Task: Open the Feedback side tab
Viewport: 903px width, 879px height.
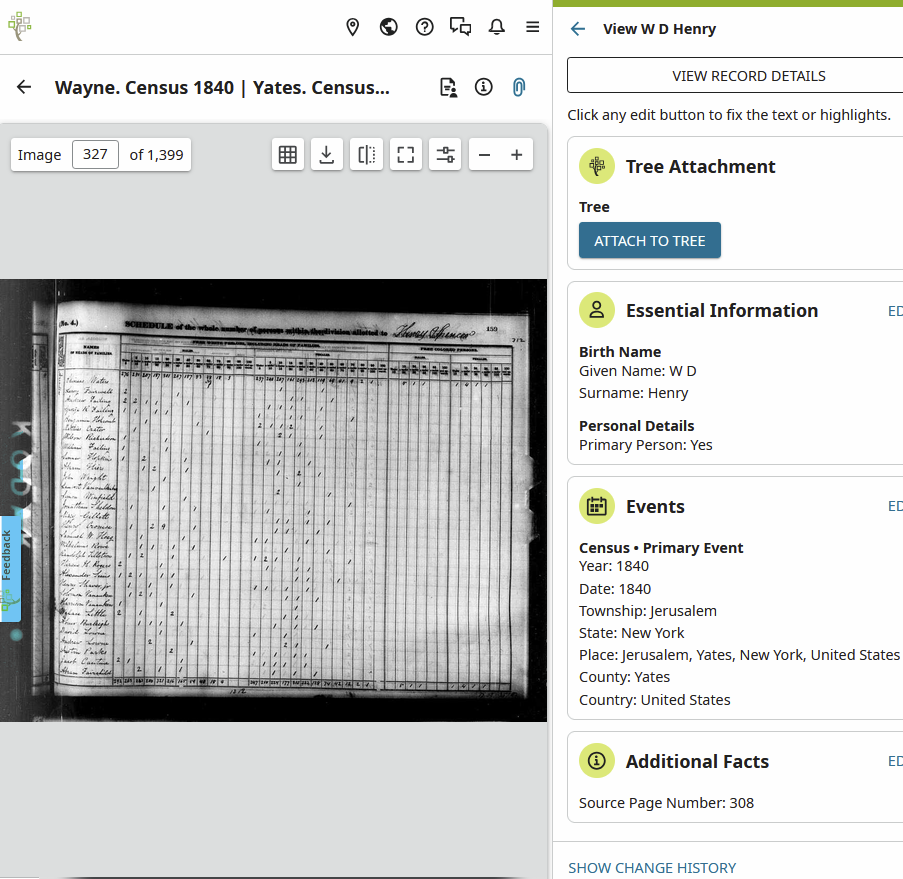Action: click(10, 569)
